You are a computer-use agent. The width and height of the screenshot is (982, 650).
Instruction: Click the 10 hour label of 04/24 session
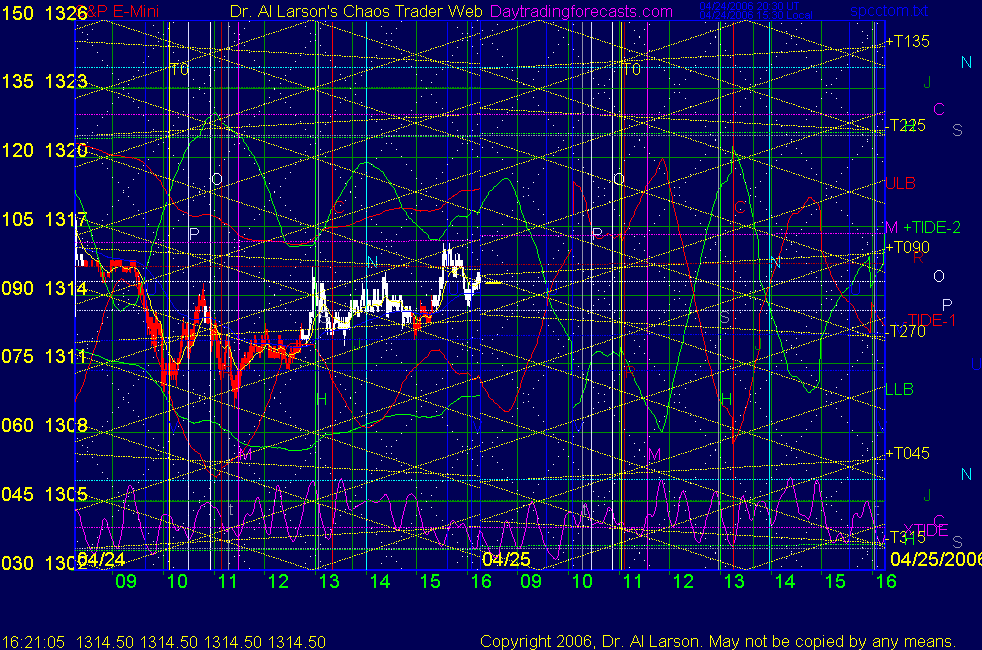[x=177, y=581]
